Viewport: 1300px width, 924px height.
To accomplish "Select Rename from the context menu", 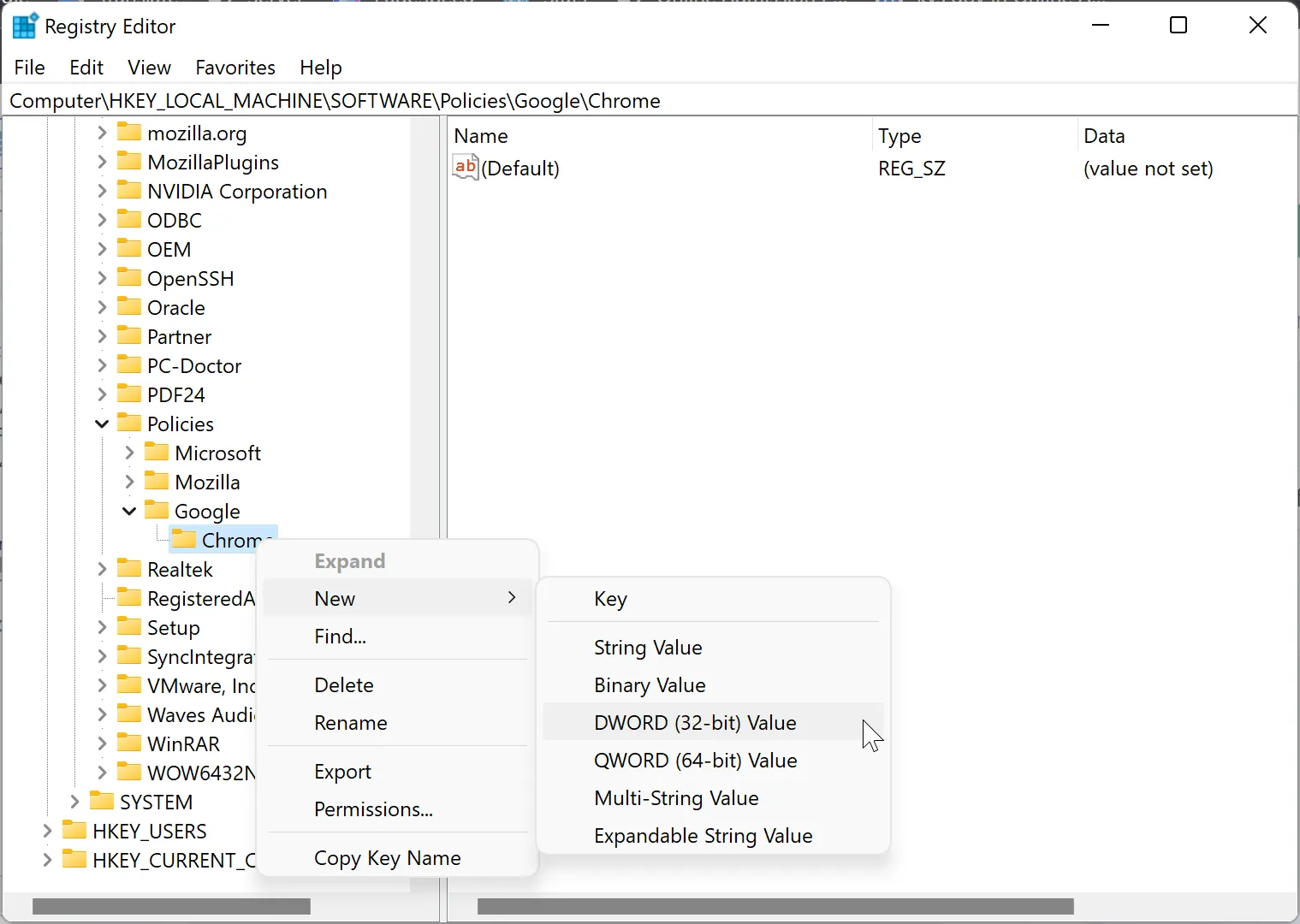I will point(350,722).
